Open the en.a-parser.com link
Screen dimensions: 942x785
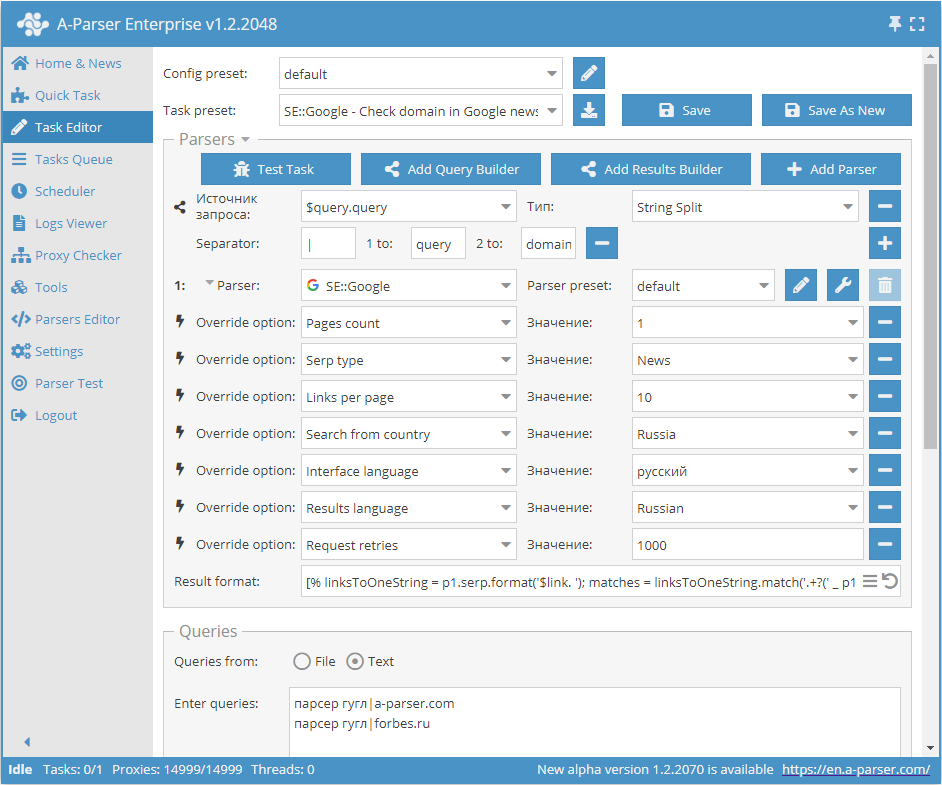pyautogui.click(x=855, y=769)
